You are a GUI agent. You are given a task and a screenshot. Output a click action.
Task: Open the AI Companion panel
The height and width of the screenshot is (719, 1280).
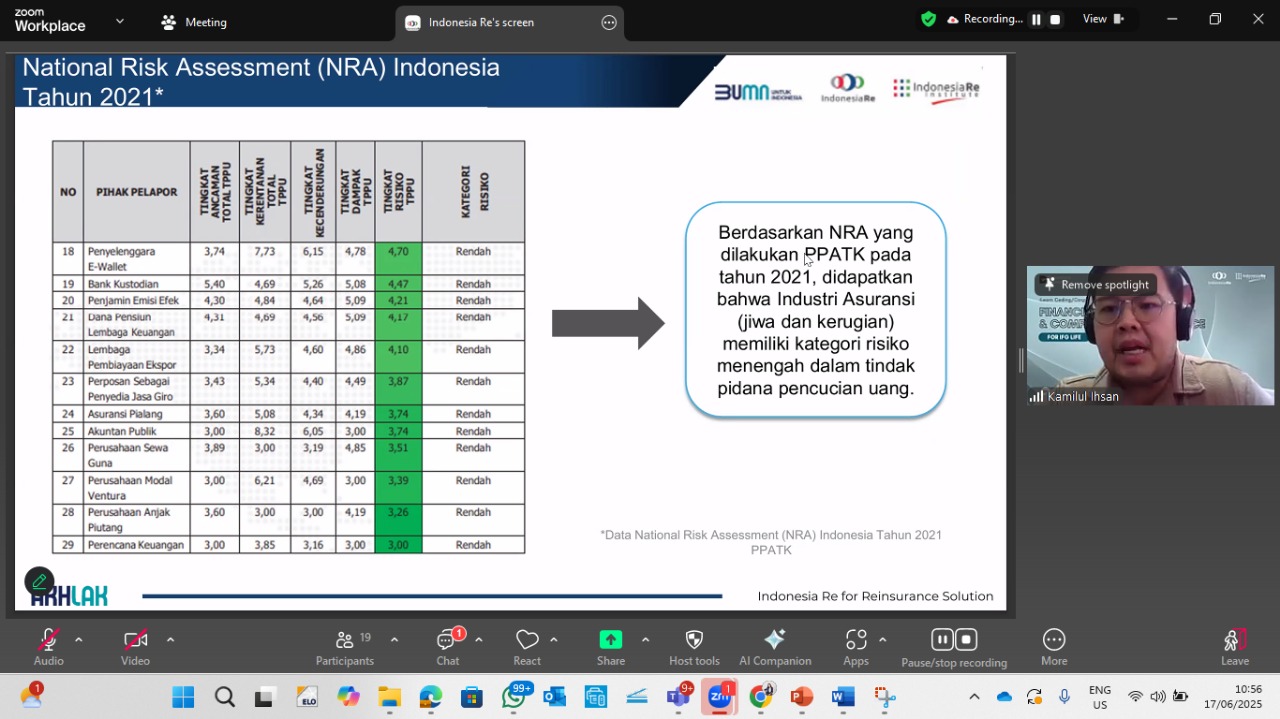coord(774,647)
